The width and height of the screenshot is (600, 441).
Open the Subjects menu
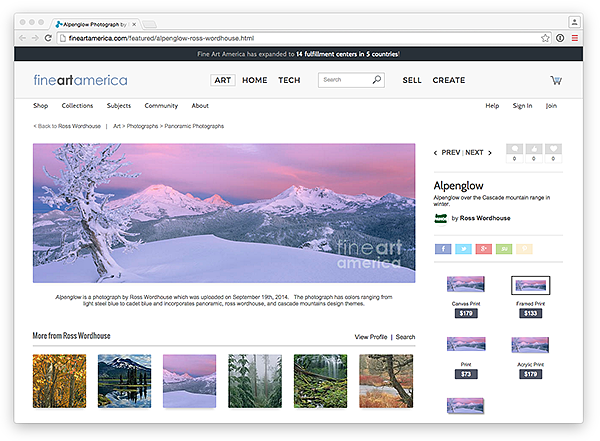118,105
